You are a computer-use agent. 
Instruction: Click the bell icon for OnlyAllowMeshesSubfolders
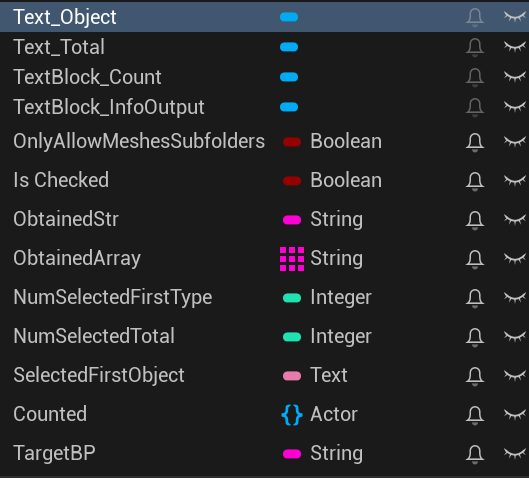[x=475, y=142]
